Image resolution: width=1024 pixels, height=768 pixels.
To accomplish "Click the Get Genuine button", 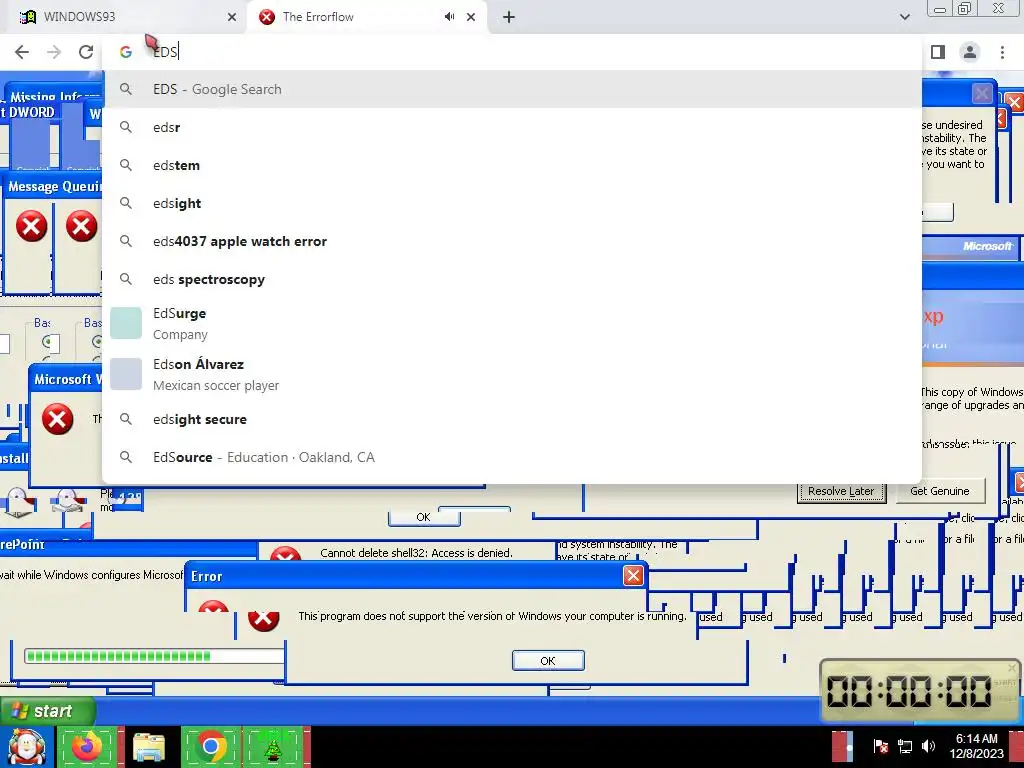I will 940,491.
